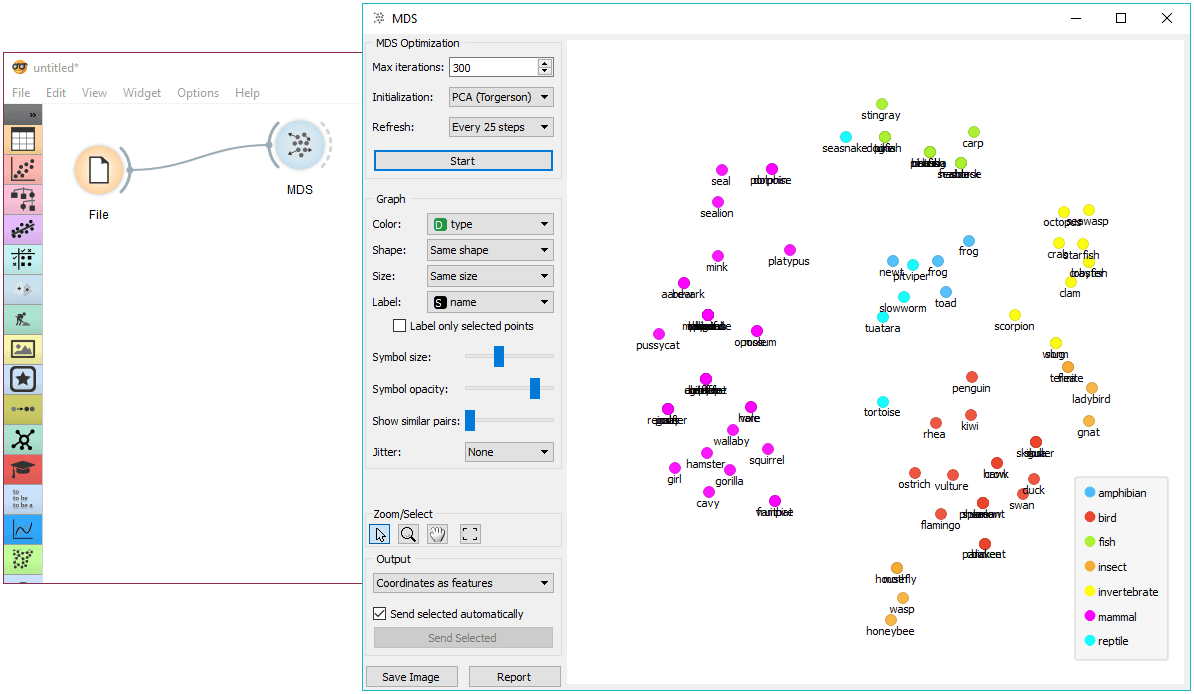Click the MDS widget node on canvas
The height and width of the screenshot is (694, 1194).
coord(299,145)
